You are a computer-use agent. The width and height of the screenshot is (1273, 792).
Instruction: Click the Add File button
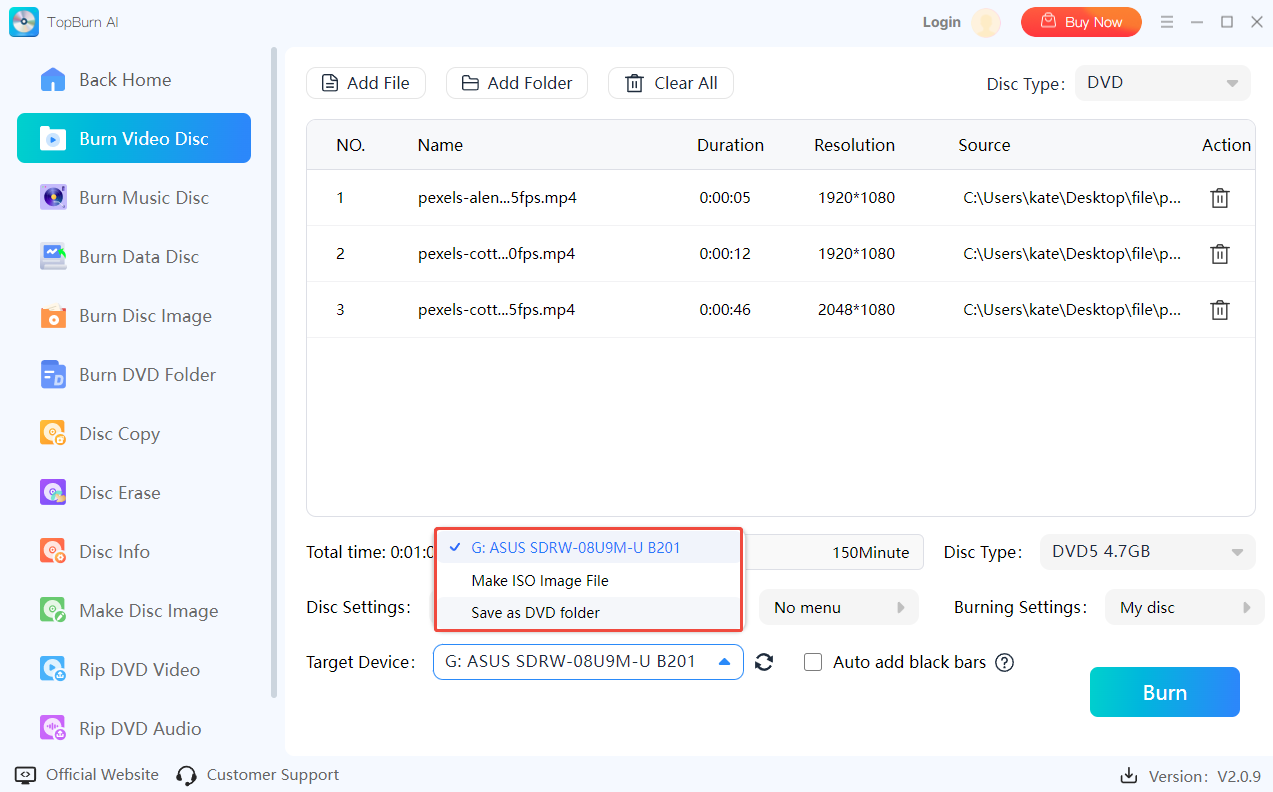pyautogui.click(x=366, y=83)
